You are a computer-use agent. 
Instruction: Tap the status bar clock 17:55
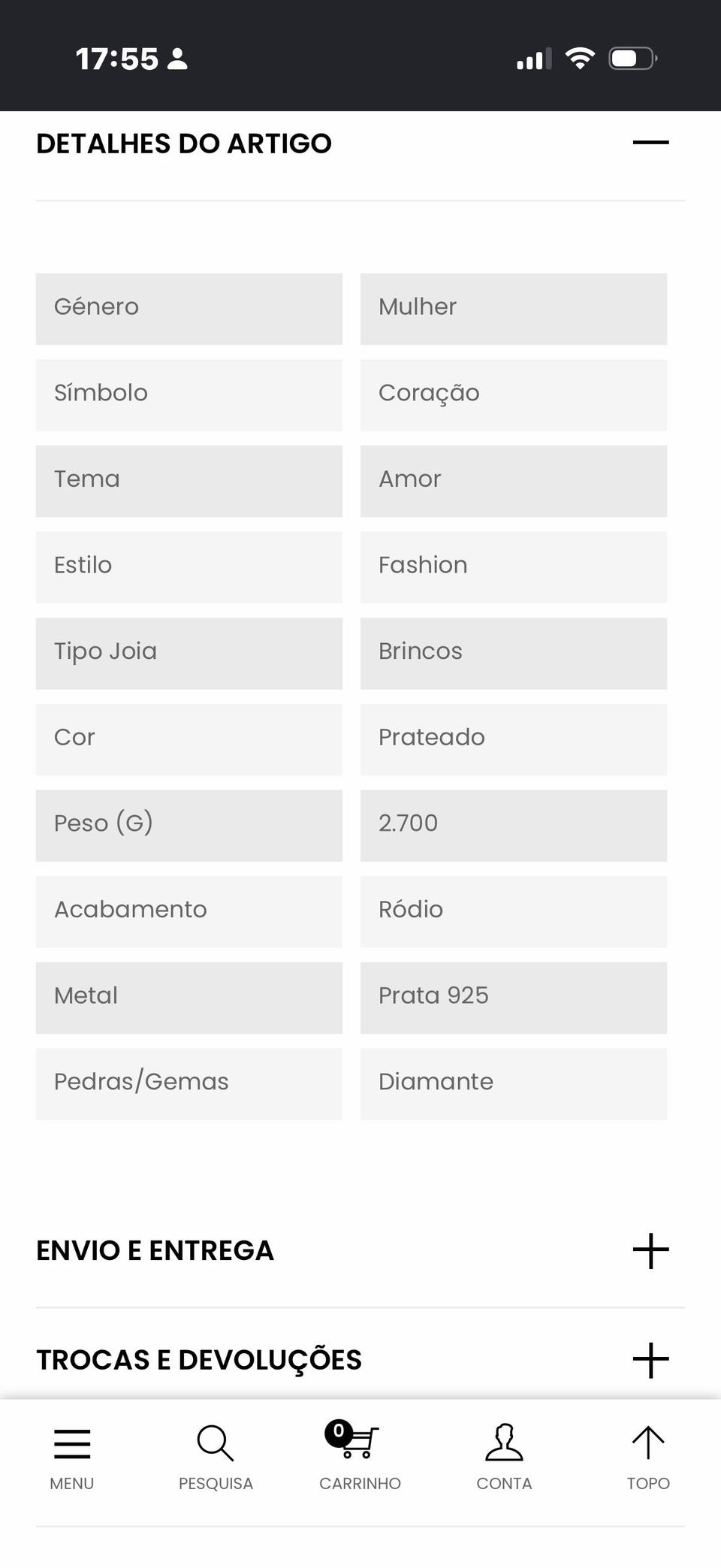coord(117,59)
